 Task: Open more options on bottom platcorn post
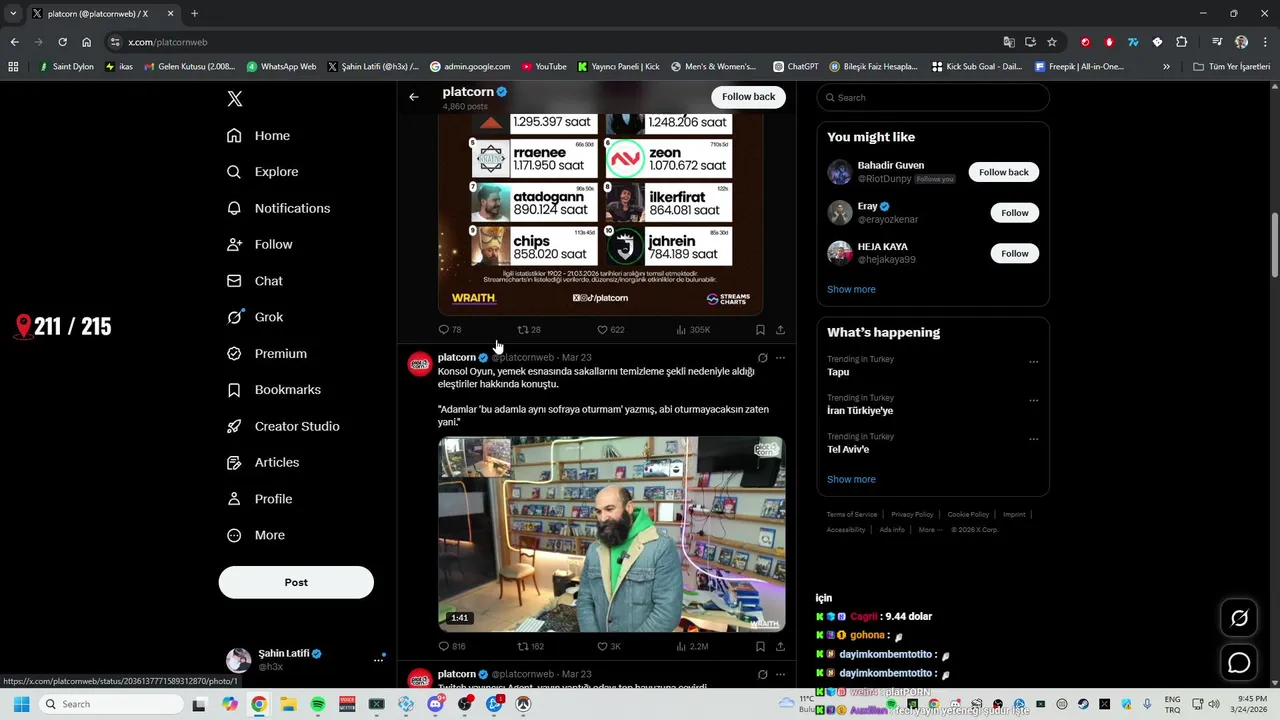pos(780,674)
